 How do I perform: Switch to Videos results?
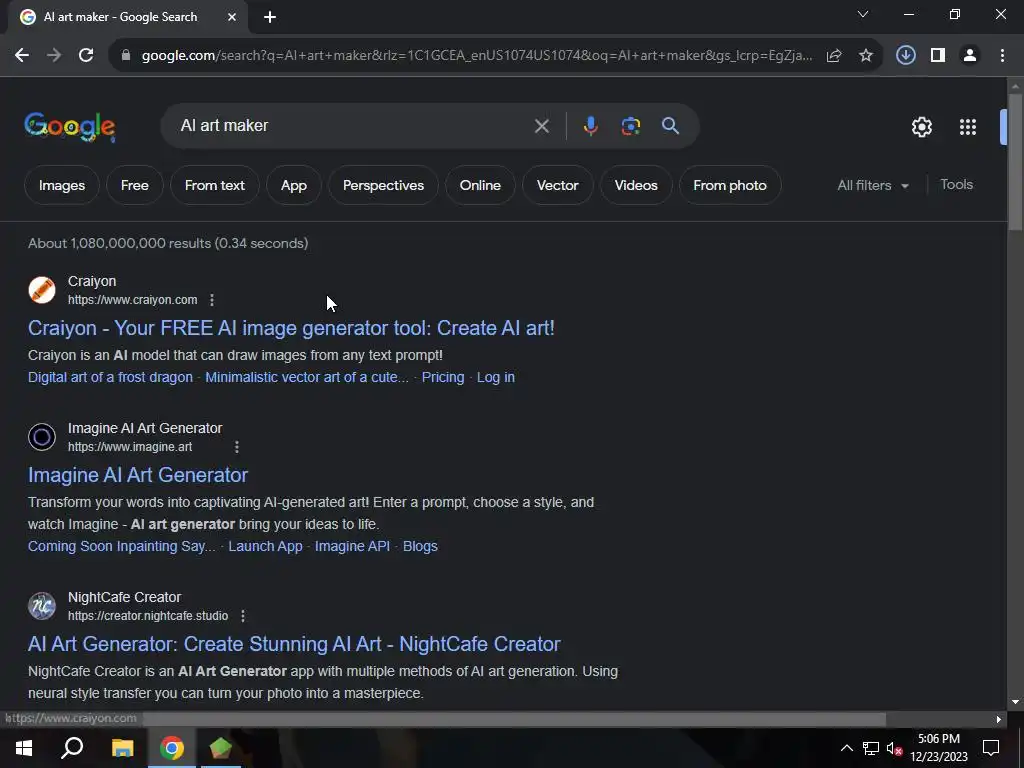pos(636,185)
